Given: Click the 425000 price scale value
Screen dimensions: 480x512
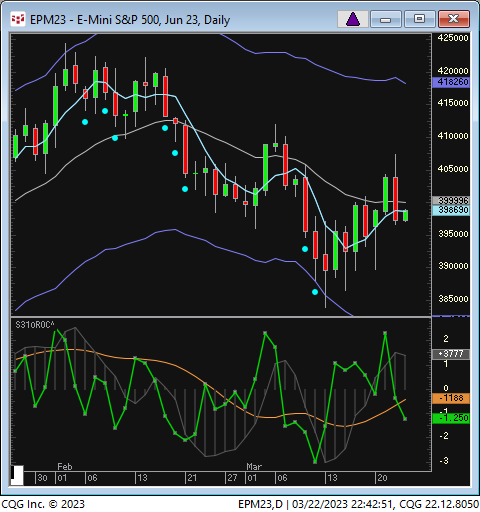Looking at the screenshot, I should pos(453,38).
